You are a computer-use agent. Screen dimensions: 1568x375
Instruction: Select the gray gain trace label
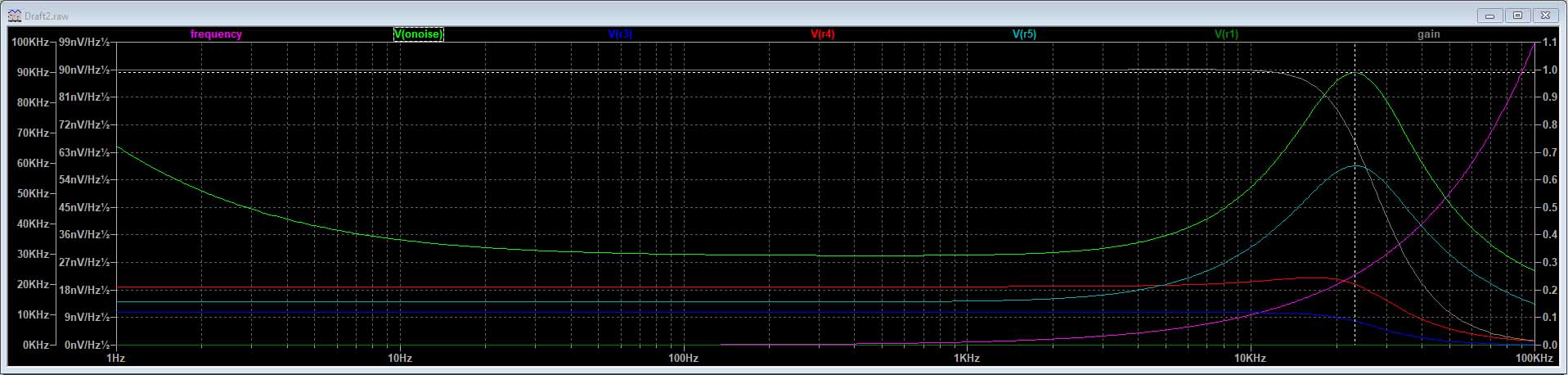pos(1428,34)
